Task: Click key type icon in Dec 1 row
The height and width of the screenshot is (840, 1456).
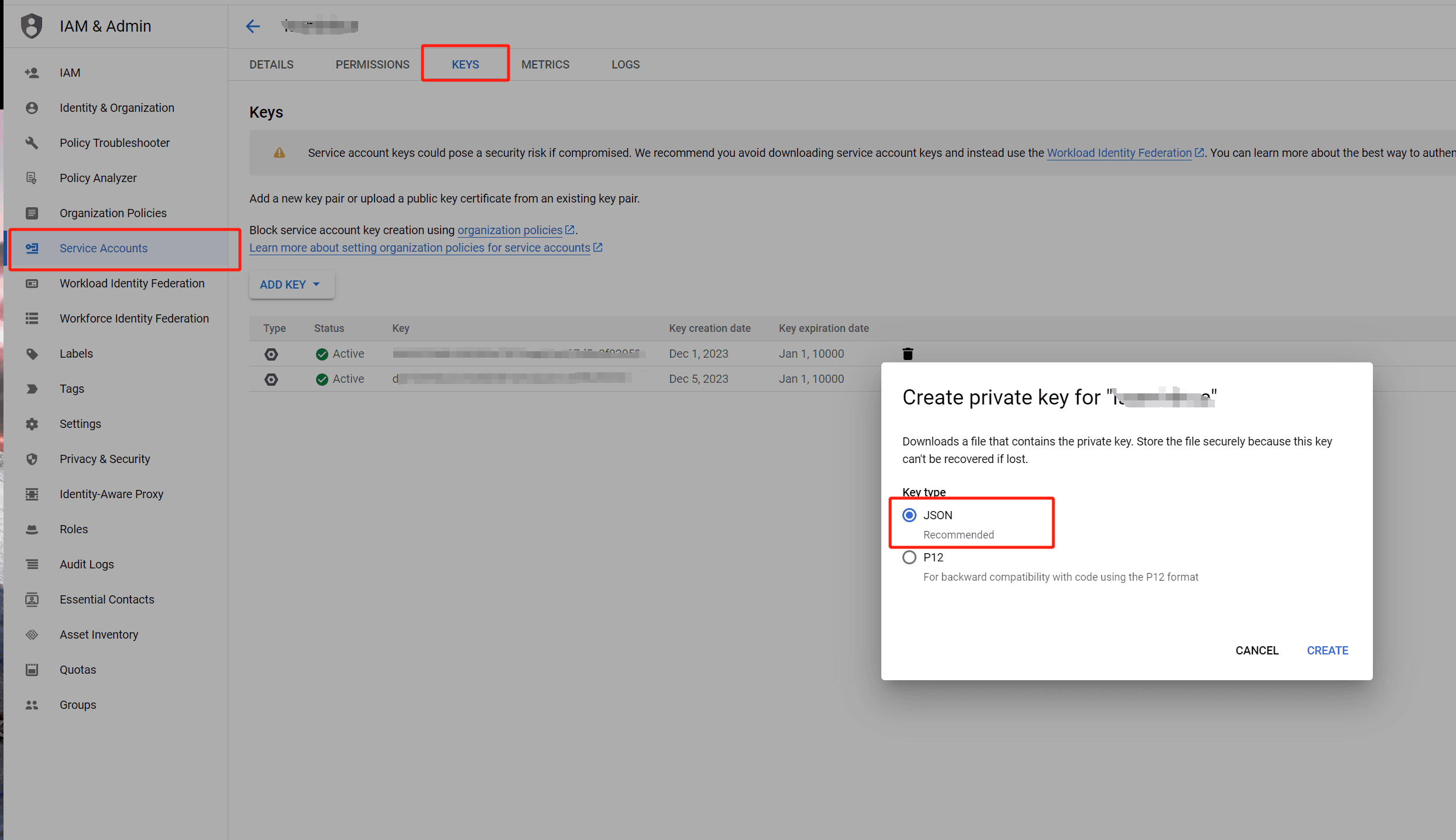Action: pos(271,354)
